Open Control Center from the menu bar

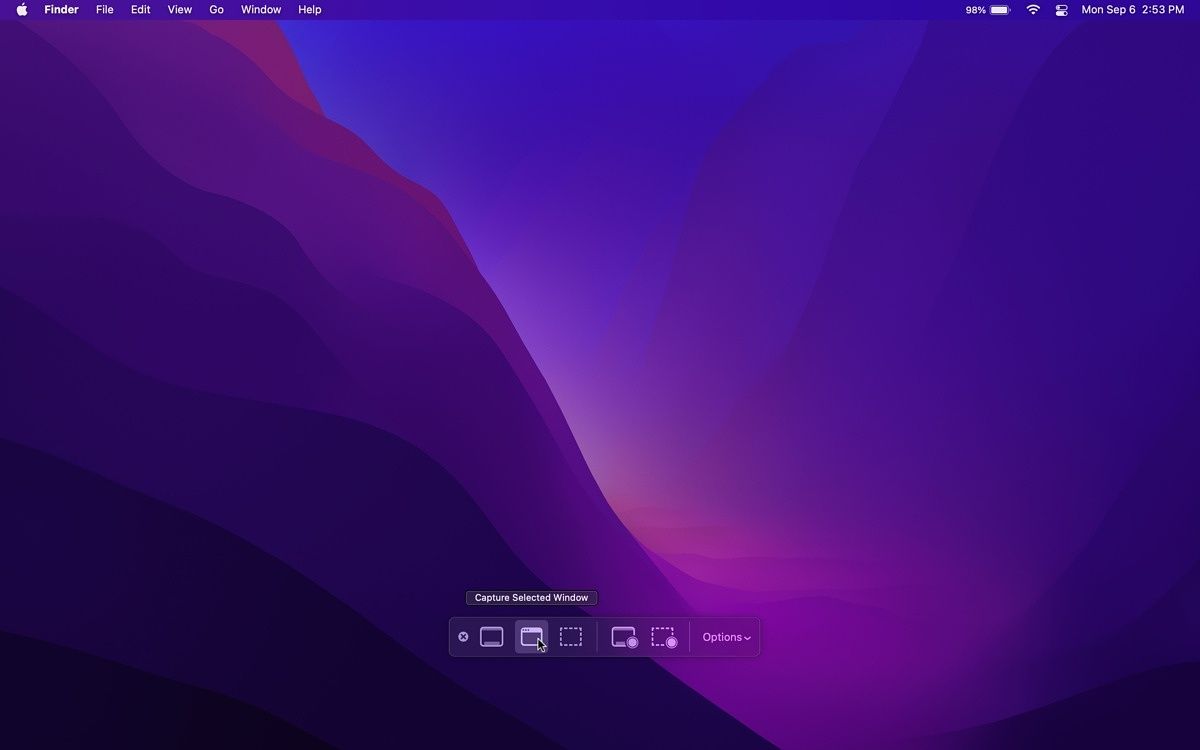[x=1061, y=9]
